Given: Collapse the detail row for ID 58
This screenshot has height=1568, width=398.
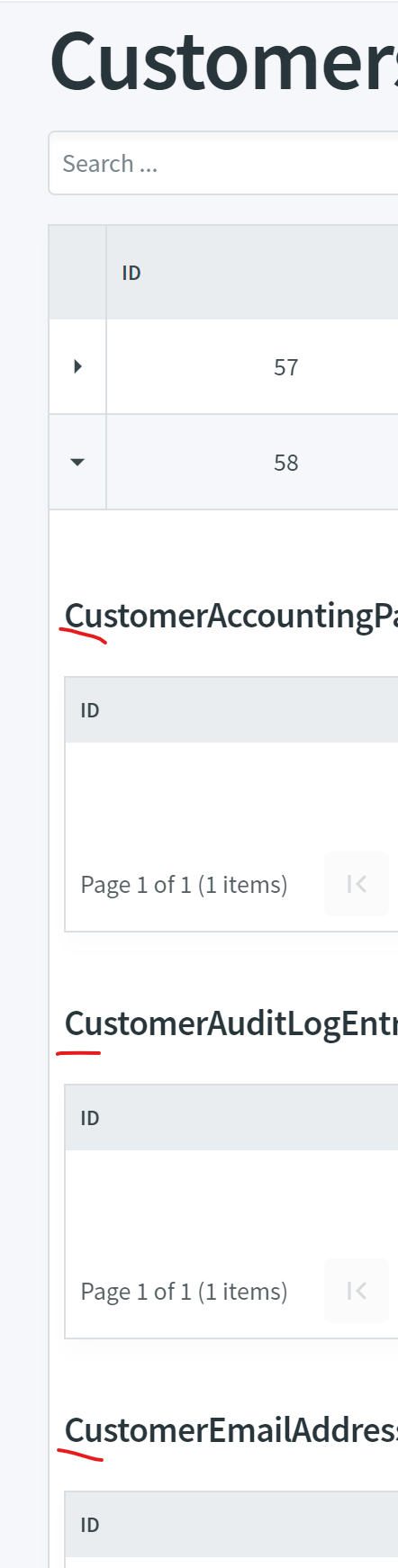Looking at the screenshot, I should [77, 462].
